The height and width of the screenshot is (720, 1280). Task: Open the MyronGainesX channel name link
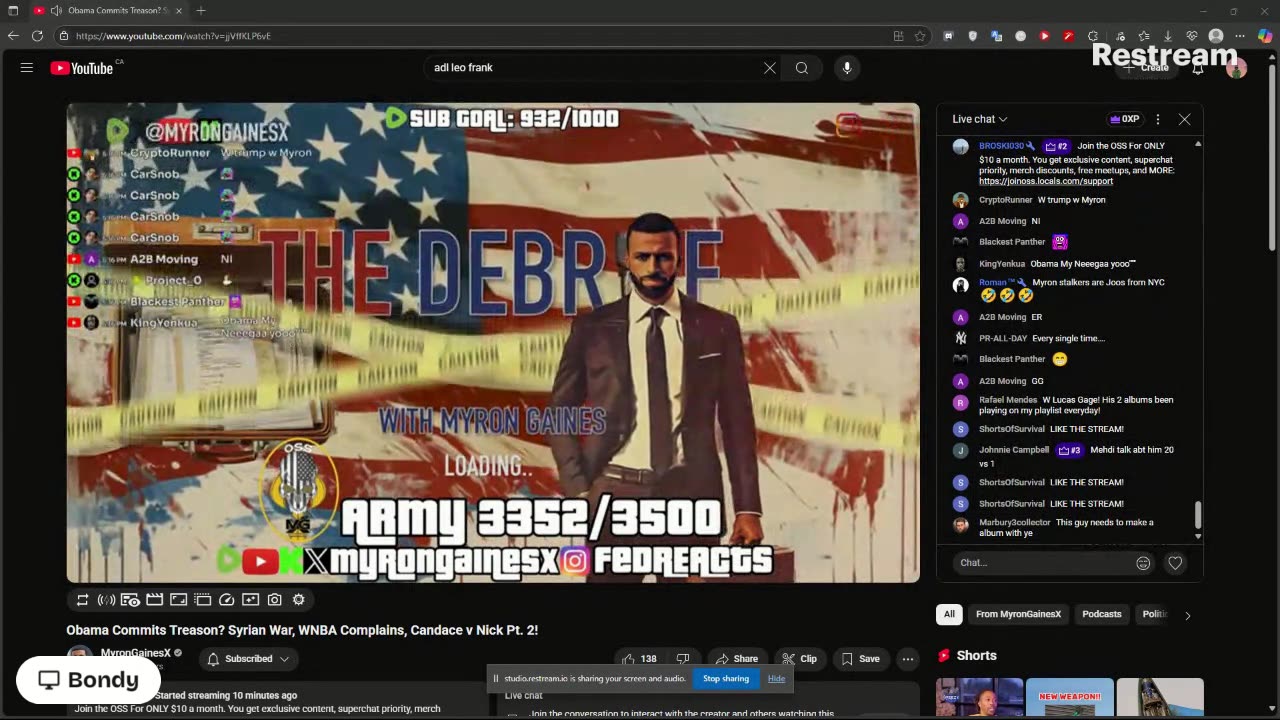(136, 653)
